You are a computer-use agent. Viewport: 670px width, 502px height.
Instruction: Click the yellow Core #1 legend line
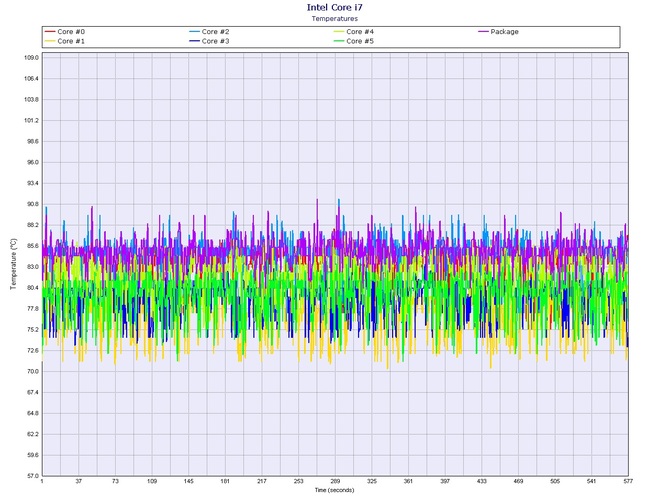tap(50, 41)
